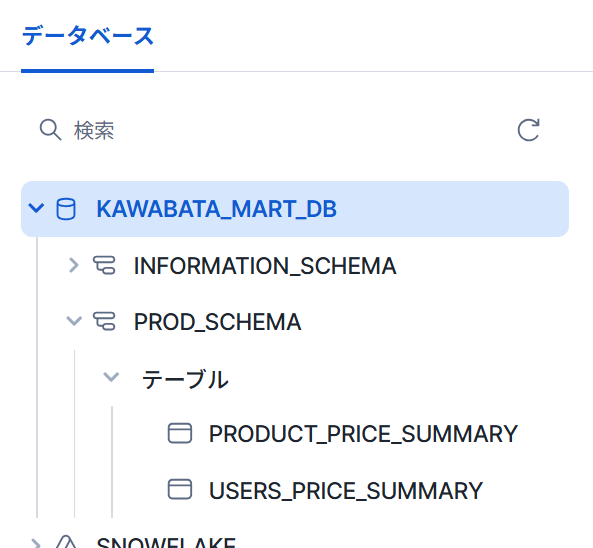
Task: Switch to the データベース tab
Action: click(87, 36)
